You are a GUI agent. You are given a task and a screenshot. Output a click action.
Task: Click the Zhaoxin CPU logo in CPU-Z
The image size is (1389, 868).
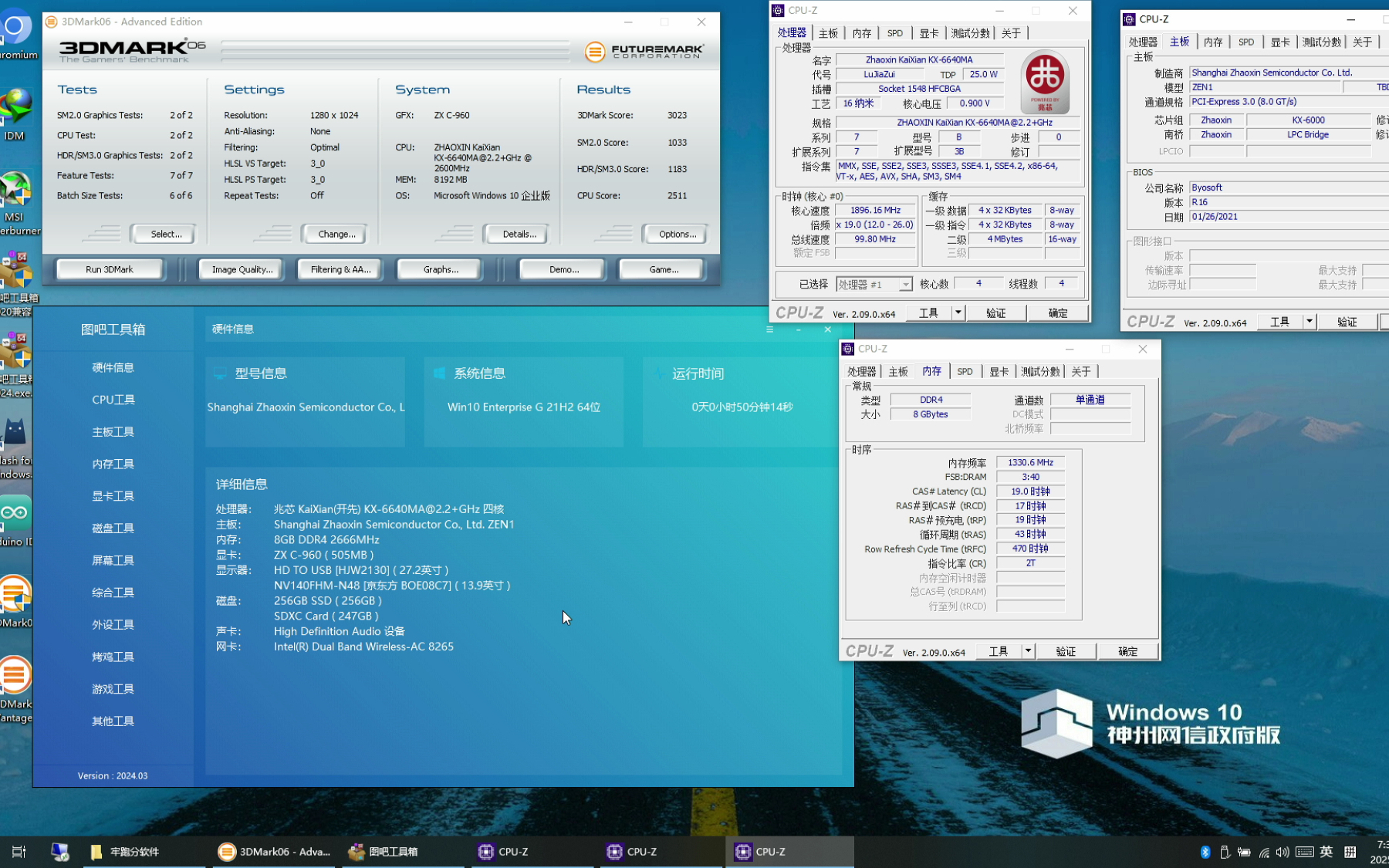click(1045, 82)
